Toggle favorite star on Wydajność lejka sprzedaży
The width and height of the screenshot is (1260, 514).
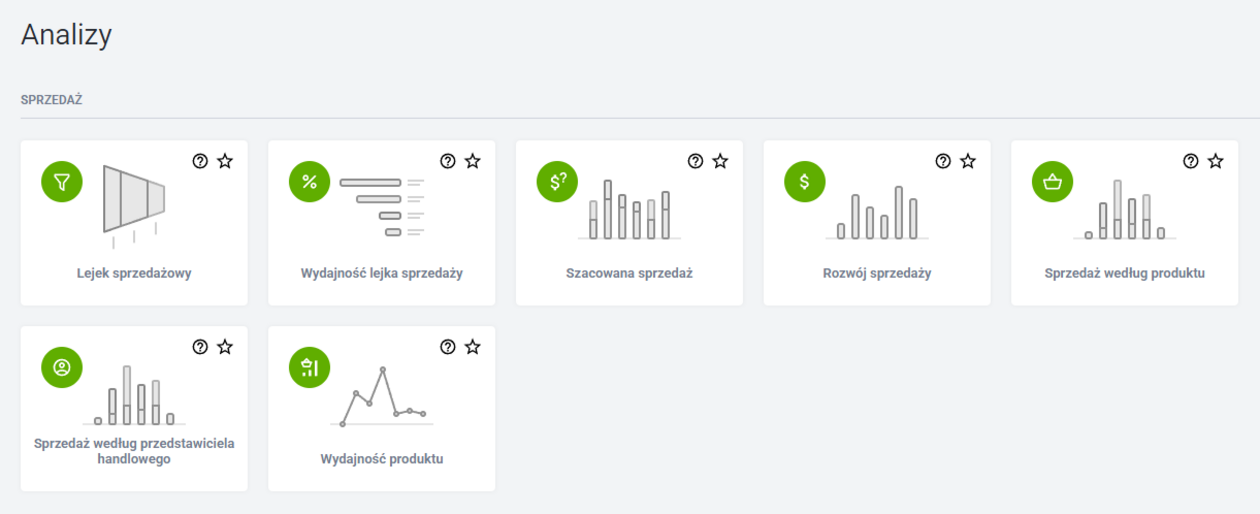pyautogui.click(x=473, y=161)
